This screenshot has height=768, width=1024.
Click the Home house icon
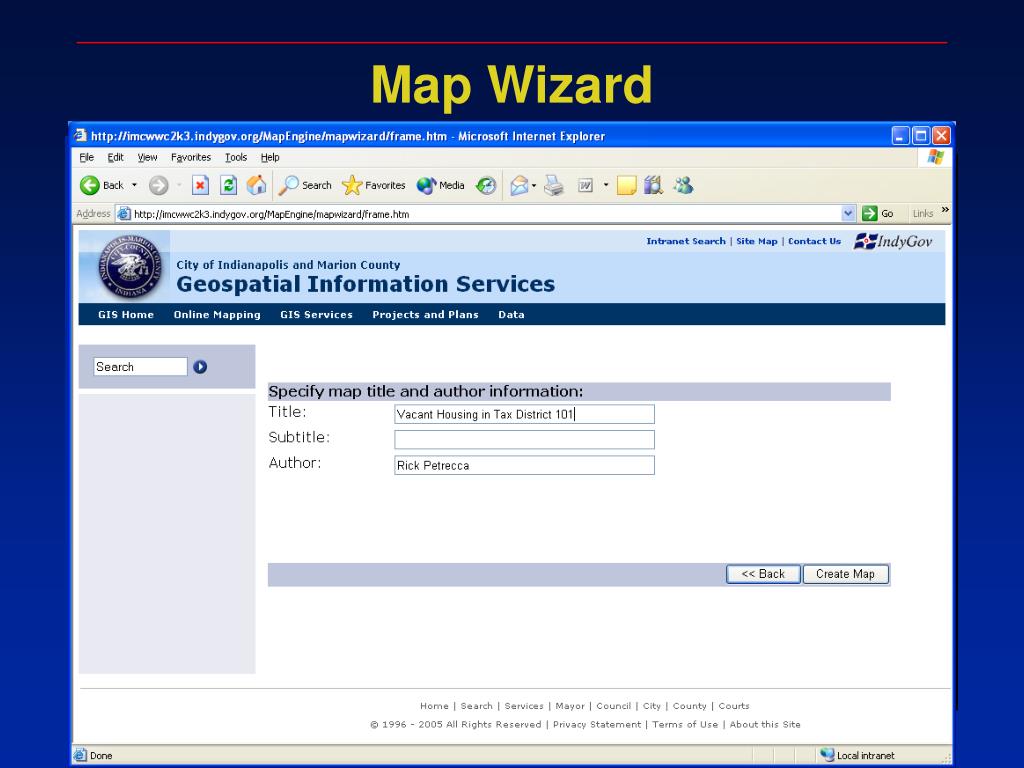tap(256, 185)
